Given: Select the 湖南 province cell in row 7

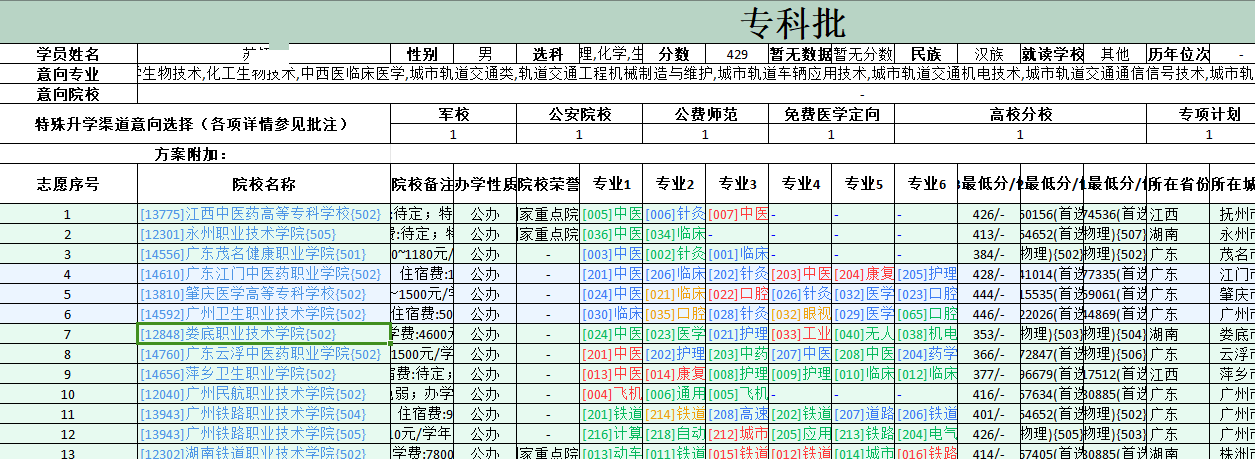Looking at the screenshot, I should pos(1178,334).
